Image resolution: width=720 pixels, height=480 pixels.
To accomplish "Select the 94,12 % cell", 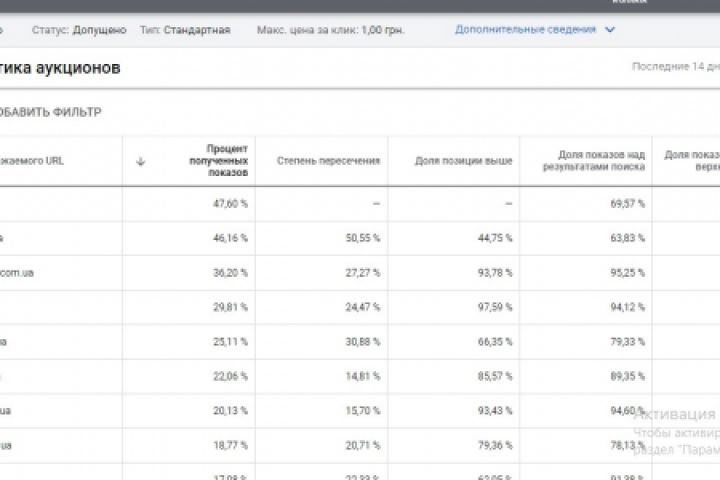I will point(628,307).
